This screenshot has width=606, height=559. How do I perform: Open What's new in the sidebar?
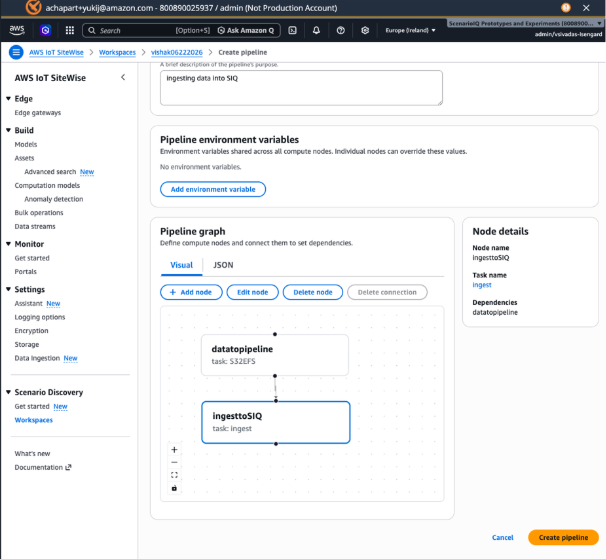(x=32, y=453)
